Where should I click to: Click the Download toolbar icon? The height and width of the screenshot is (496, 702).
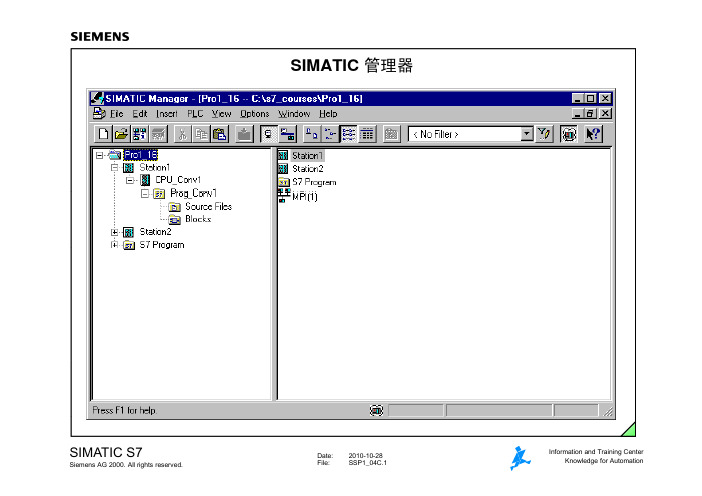244,134
